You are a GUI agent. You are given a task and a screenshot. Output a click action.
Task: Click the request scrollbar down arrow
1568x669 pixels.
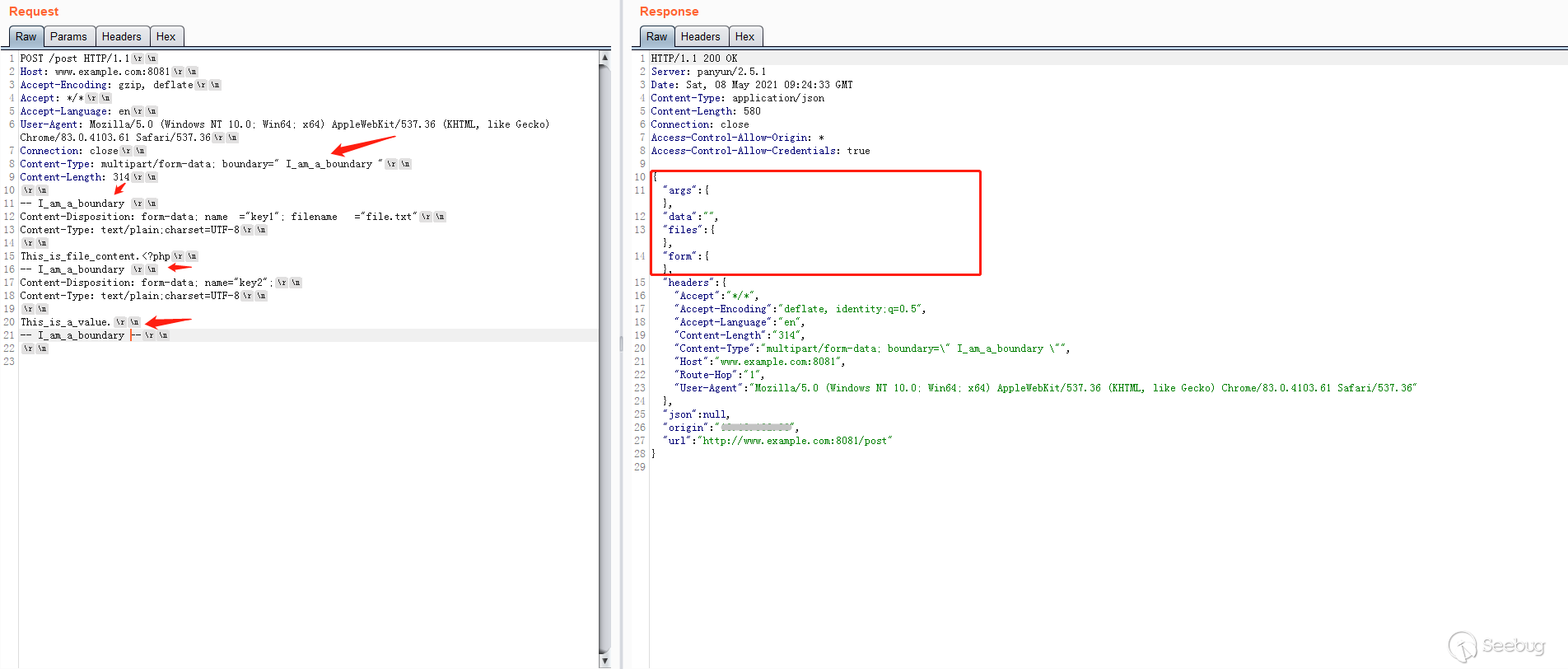(x=604, y=661)
